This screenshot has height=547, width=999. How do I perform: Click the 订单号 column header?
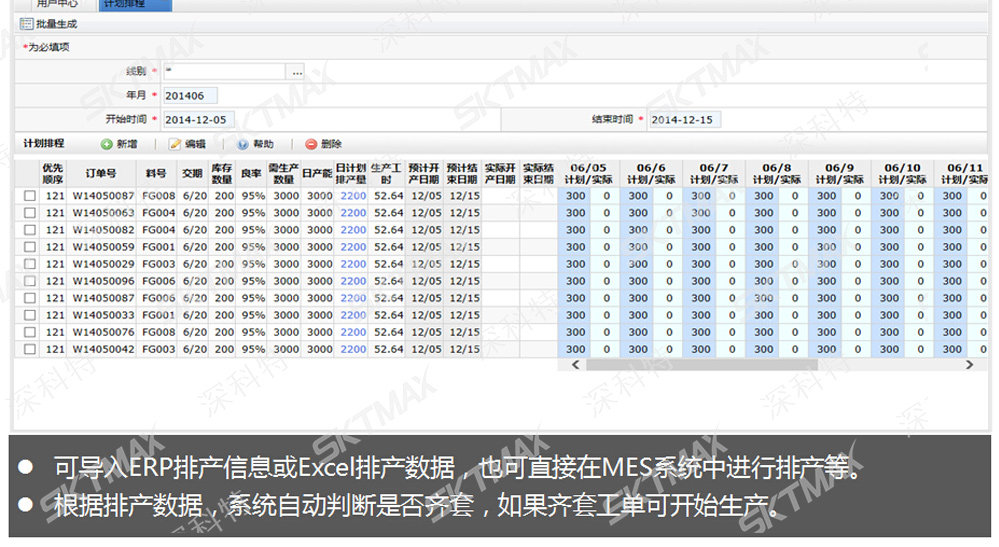click(x=101, y=173)
